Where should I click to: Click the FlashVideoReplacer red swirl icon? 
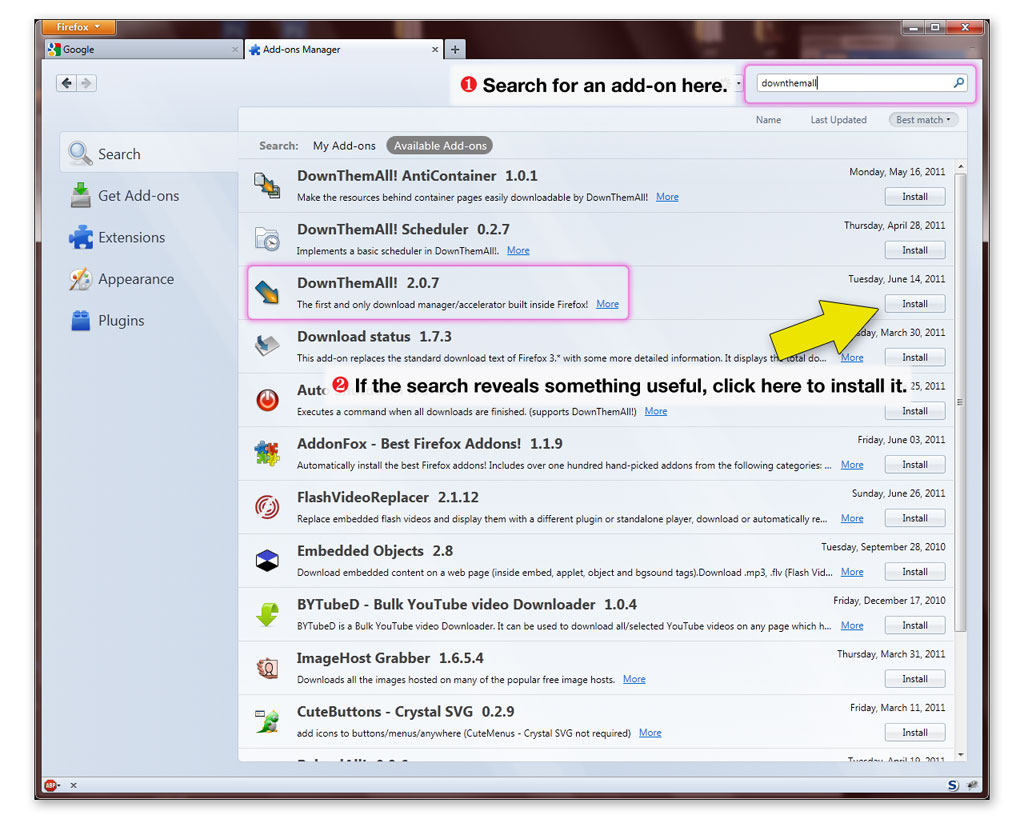[267, 507]
